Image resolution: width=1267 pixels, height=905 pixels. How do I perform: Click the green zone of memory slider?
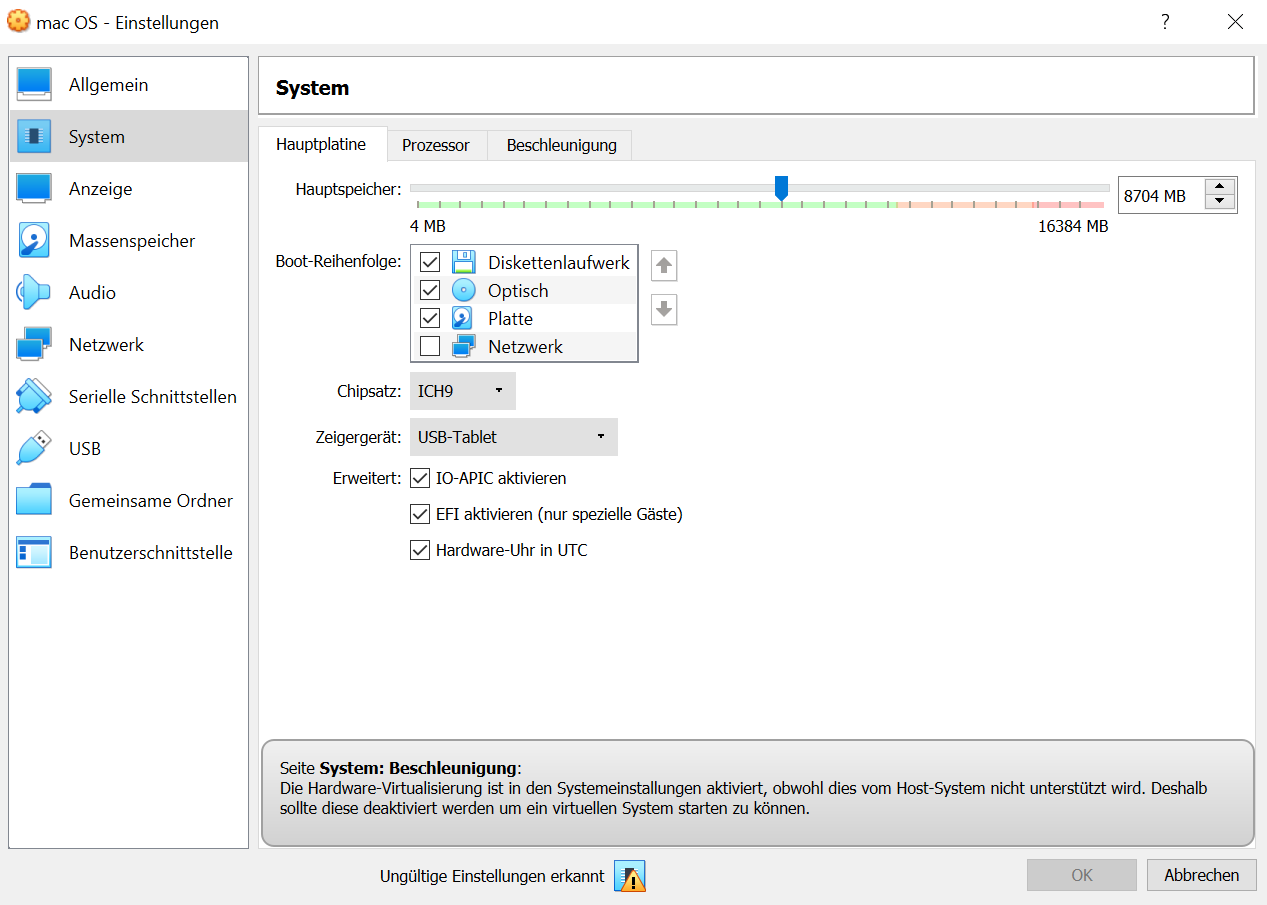pos(655,204)
